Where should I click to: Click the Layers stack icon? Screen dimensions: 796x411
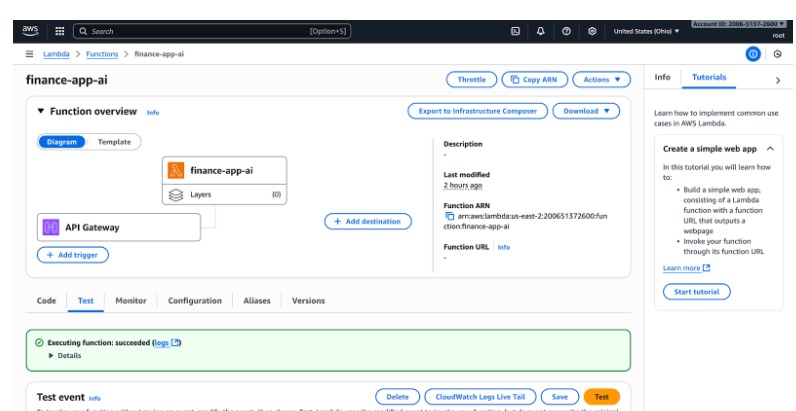(x=176, y=195)
